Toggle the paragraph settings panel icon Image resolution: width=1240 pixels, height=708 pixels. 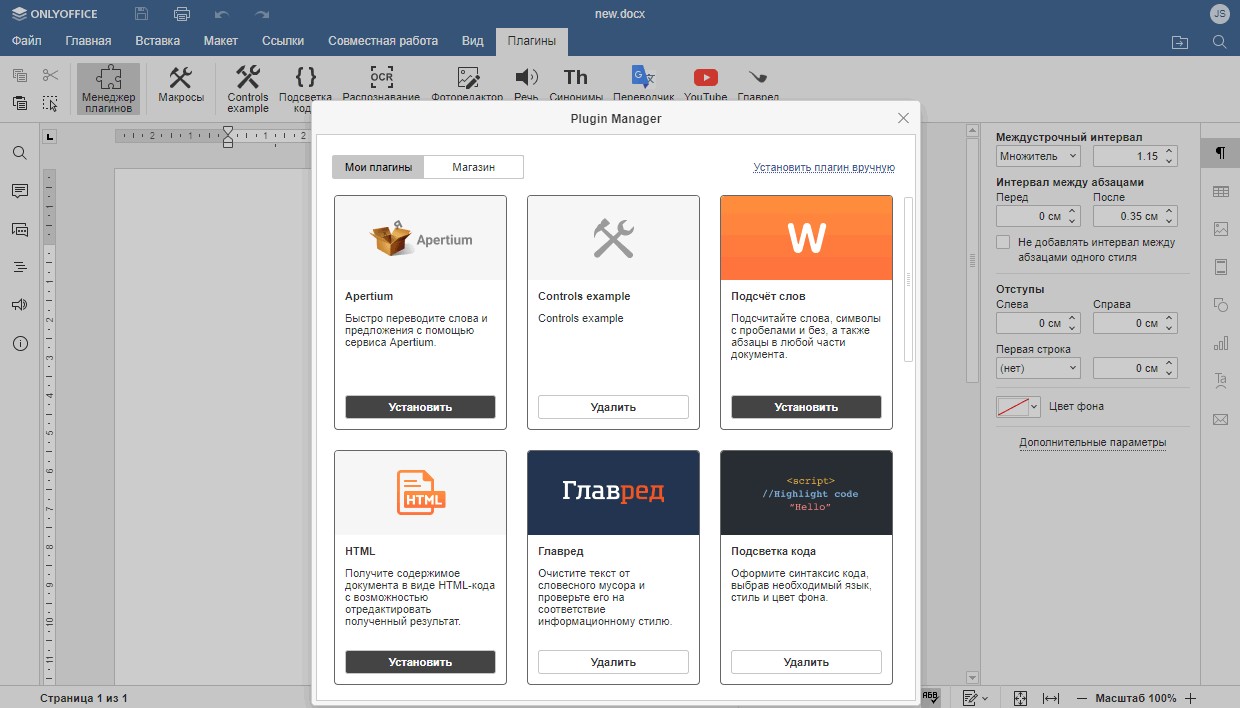[x=1220, y=153]
